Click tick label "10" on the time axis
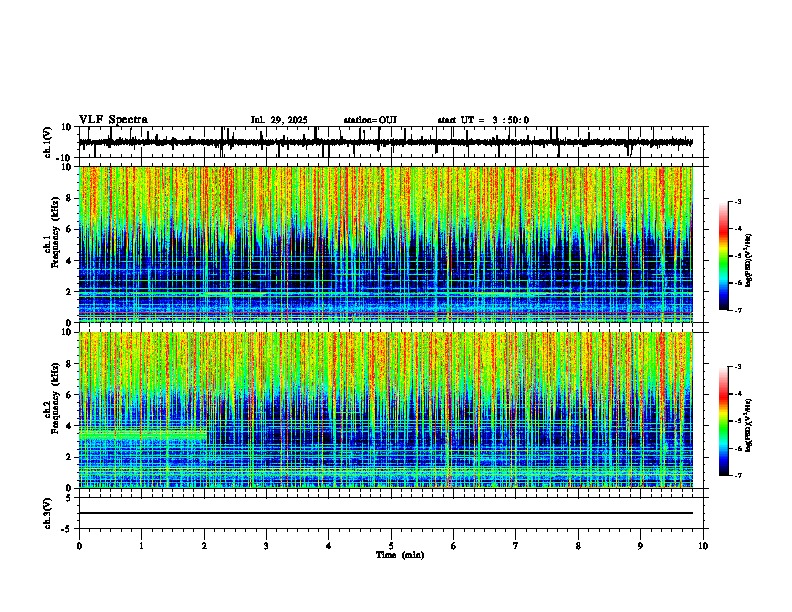Image resolution: width=792 pixels, height=612 pixels. (x=703, y=546)
